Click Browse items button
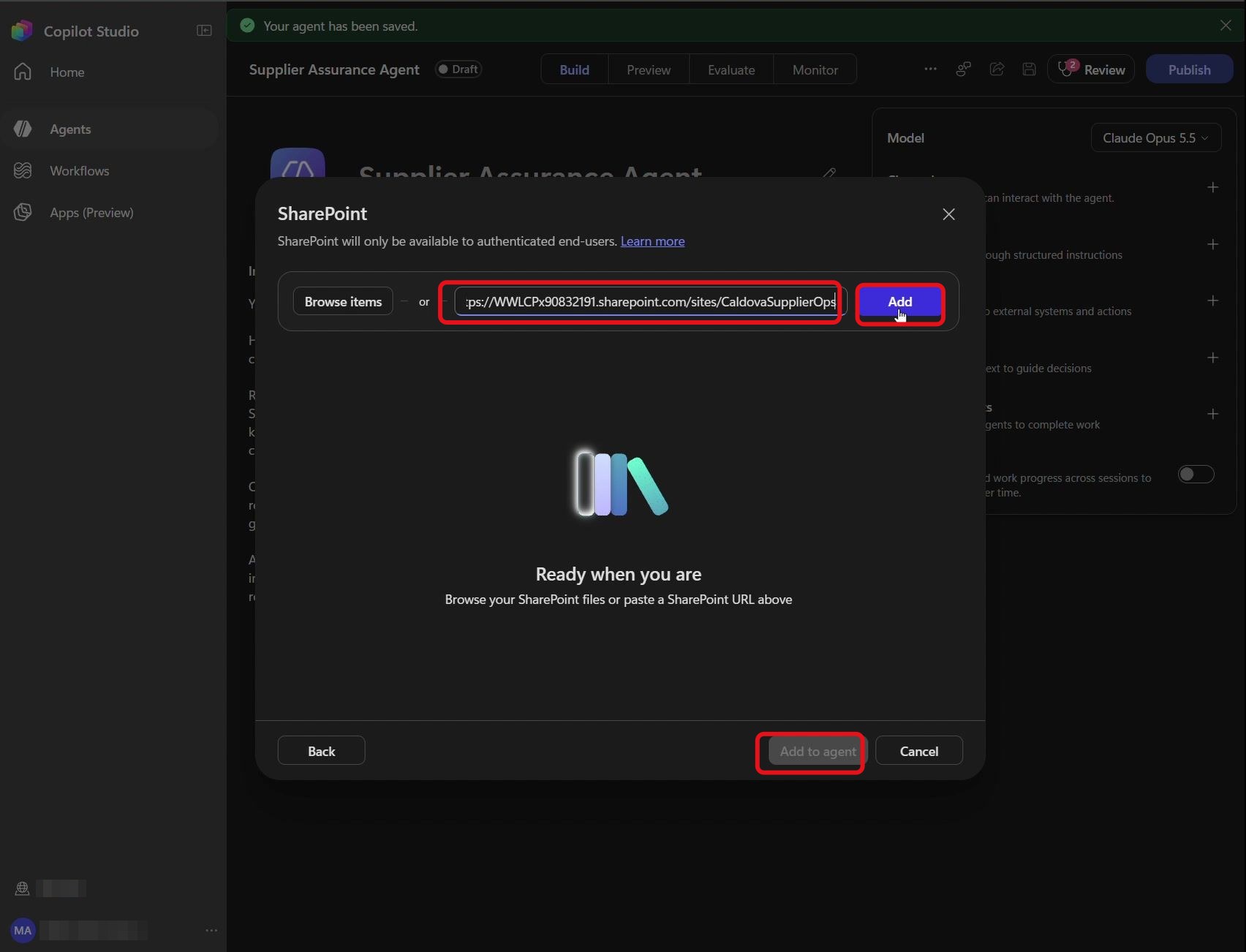Screen dimensions: 1246x952 click(343, 301)
